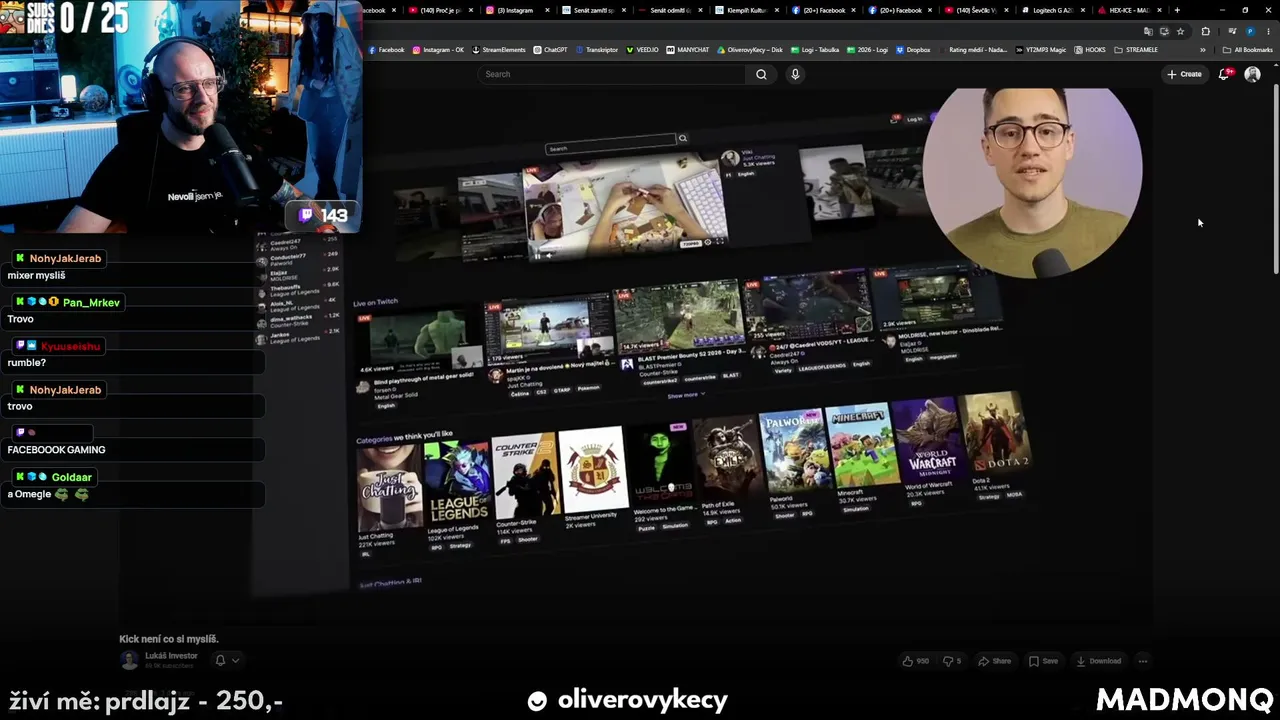Click into the YouTube search field
Screen dimensions: 1280x720
pyautogui.click(x=613, y=74)
